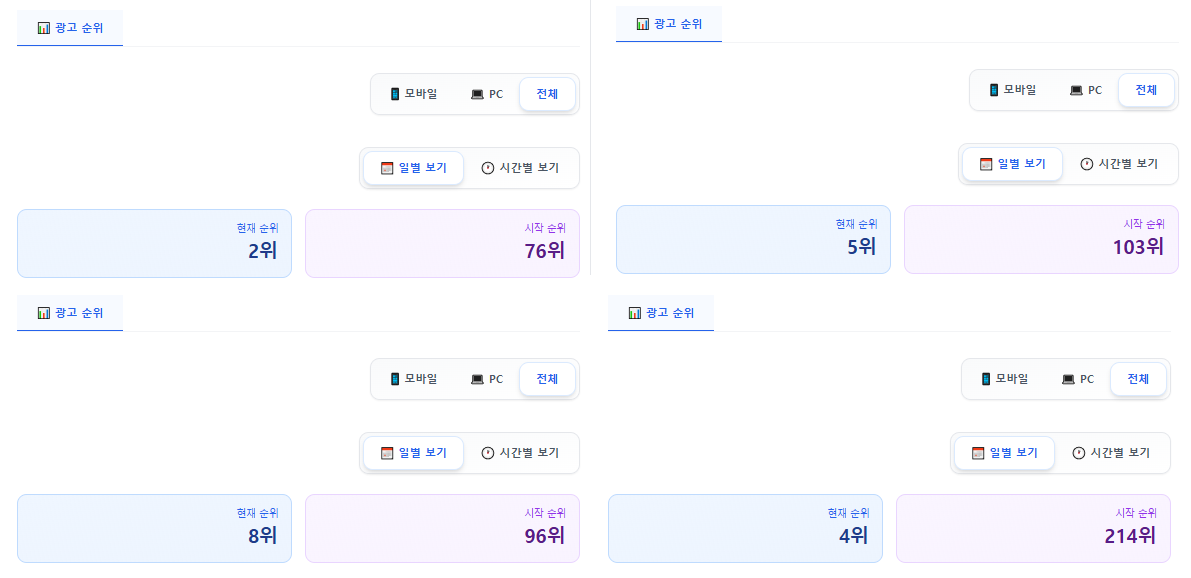Open the 광고 순위 tab above the 96위 card

[70, 313]
